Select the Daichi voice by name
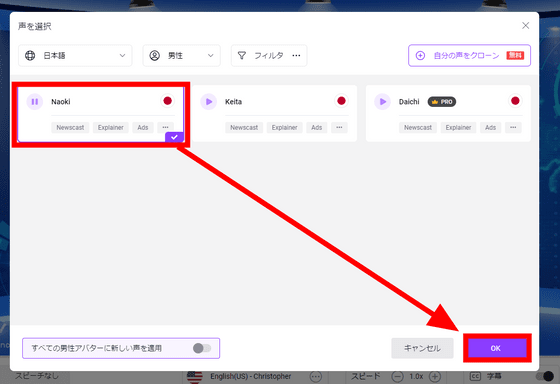 pos(409,102)
